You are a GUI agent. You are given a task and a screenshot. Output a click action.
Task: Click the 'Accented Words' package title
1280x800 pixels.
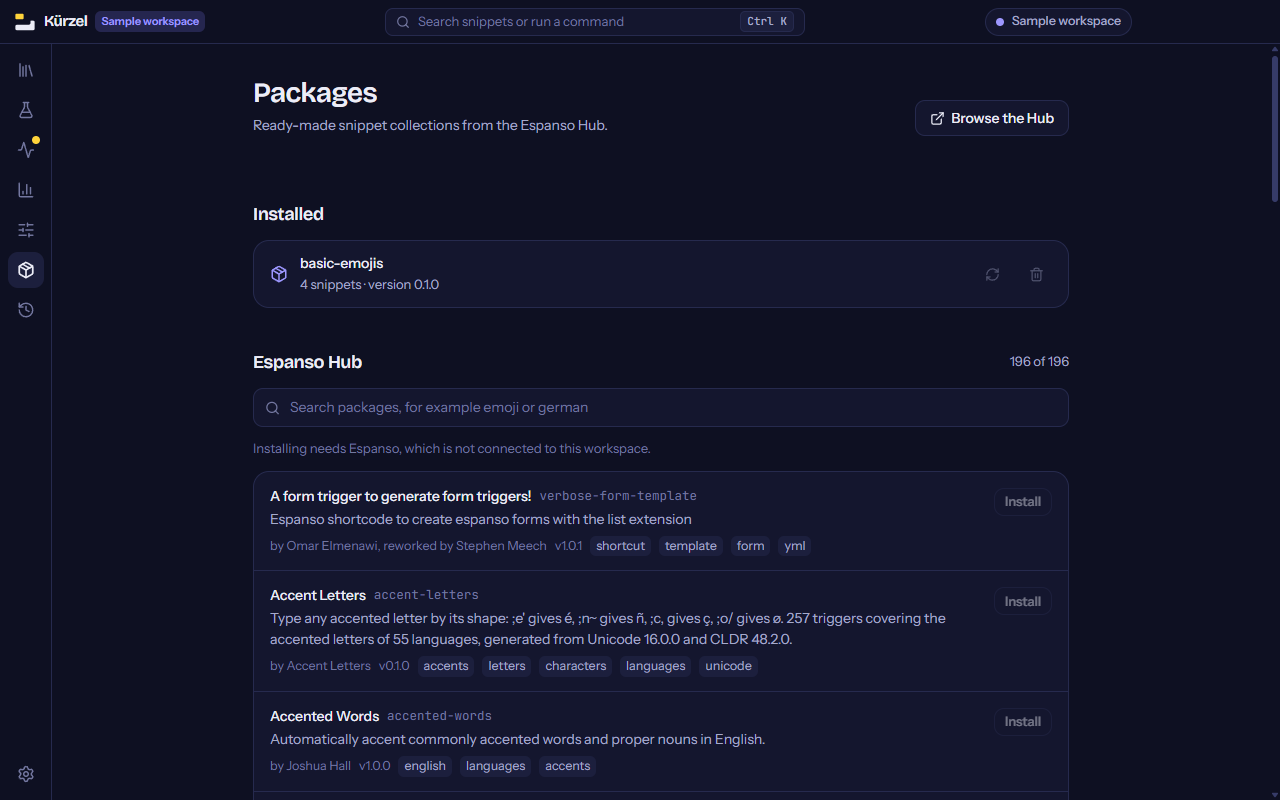coord(325,716)
